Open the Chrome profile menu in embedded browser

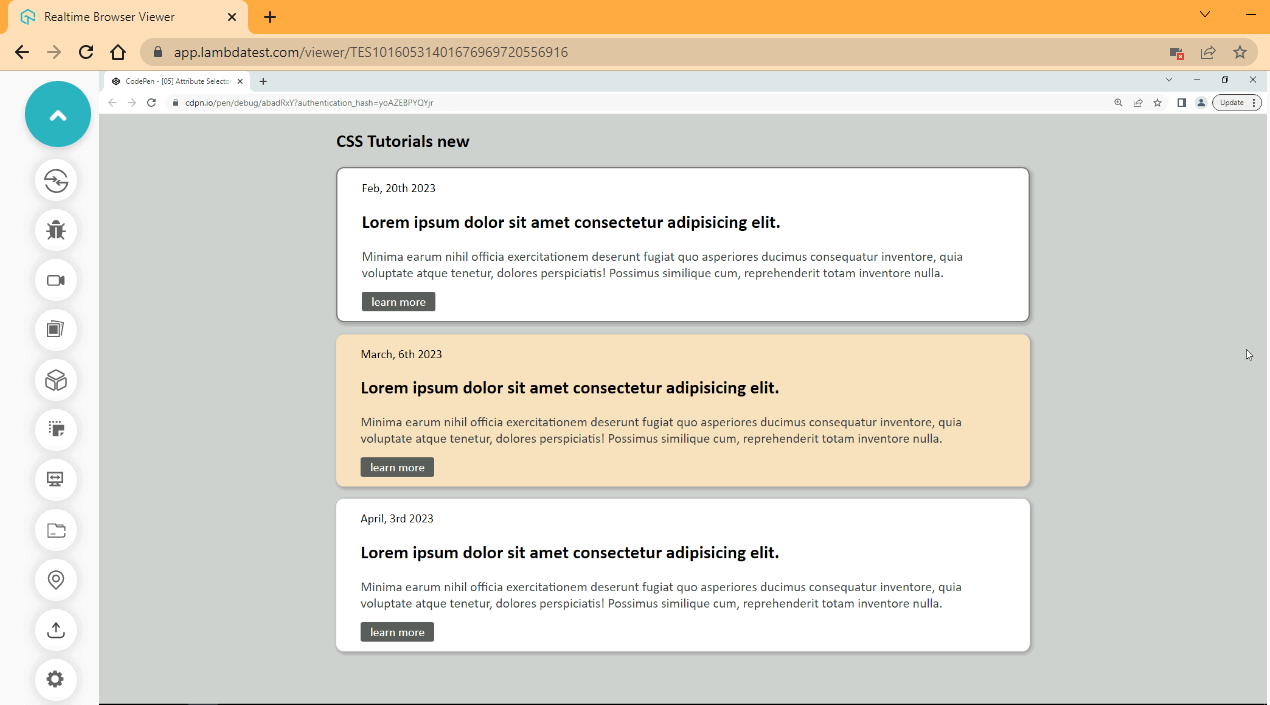point(1201,102)
